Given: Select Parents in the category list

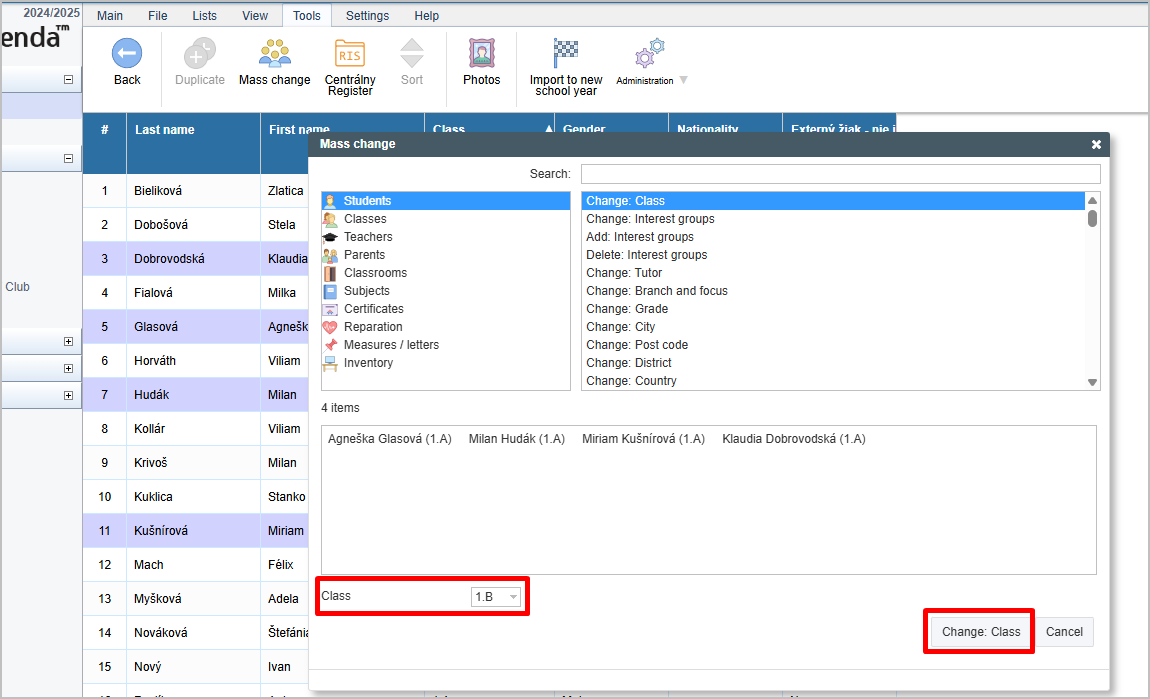Looking at the screenshot, I should tap(445, 255).
